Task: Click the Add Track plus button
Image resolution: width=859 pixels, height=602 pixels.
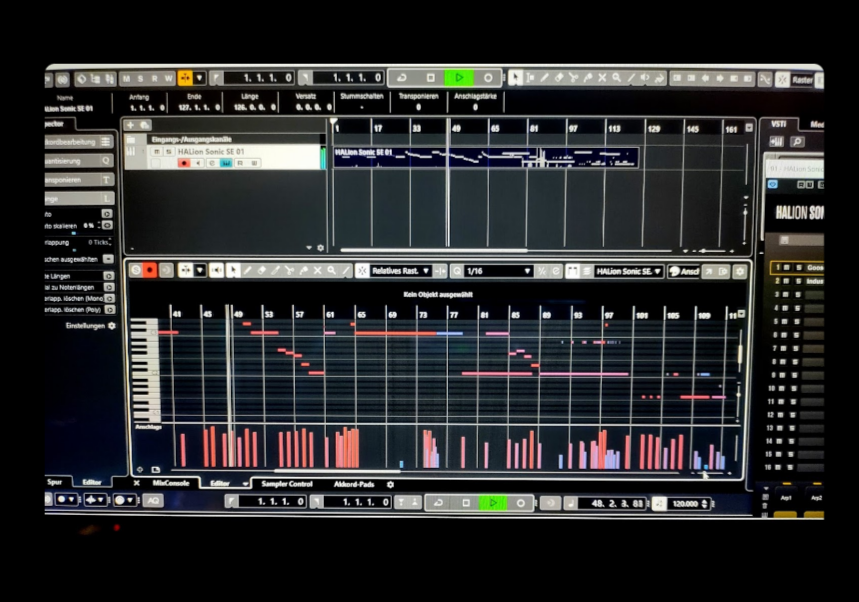Action: [x=130, y=125]
